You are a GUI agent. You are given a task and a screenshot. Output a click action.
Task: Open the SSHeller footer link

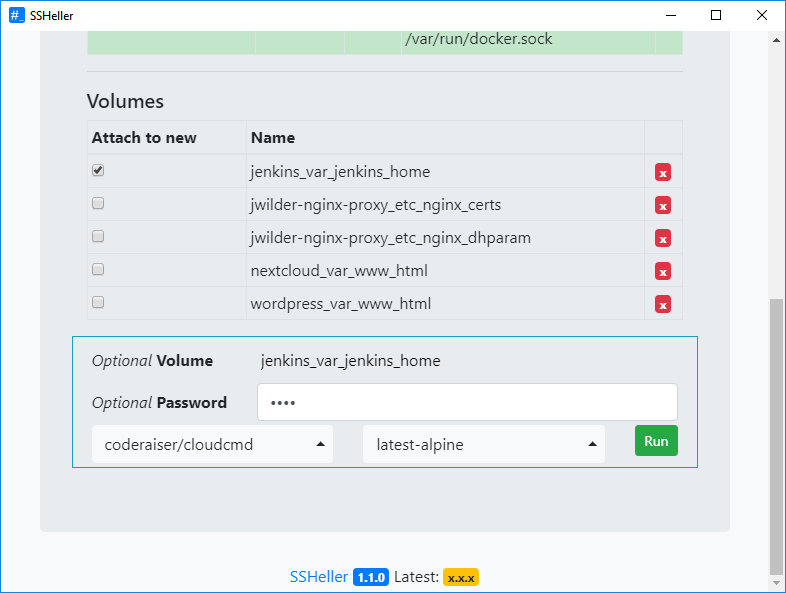tap(319, 577)
